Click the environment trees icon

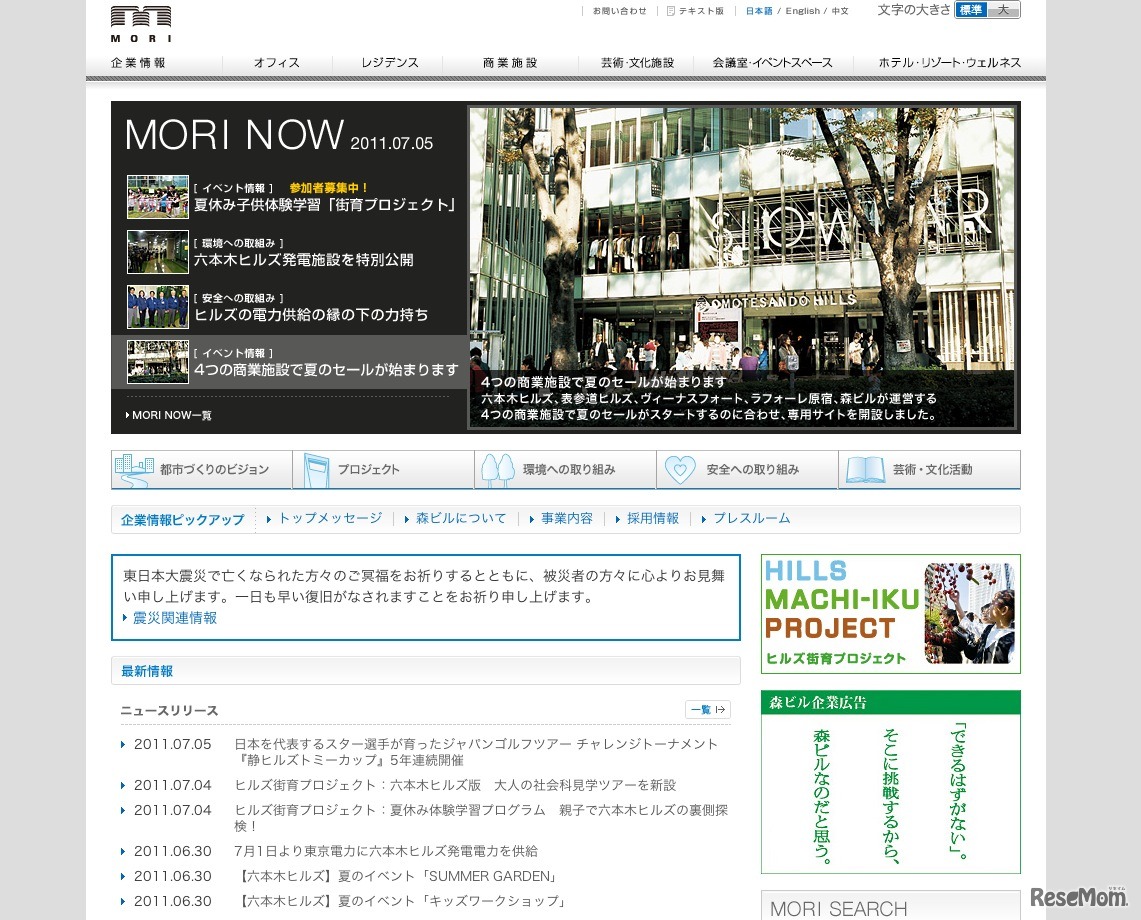[x=498, y=470]
